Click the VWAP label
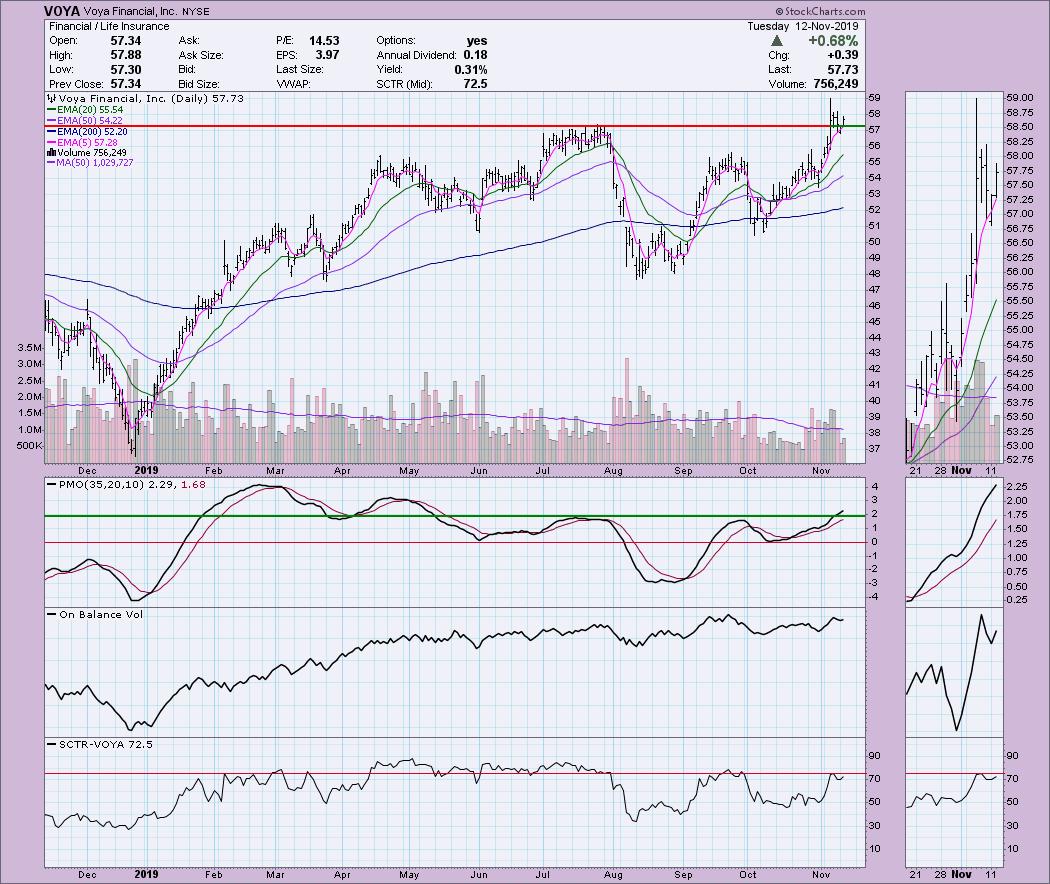 coord(292,84)
